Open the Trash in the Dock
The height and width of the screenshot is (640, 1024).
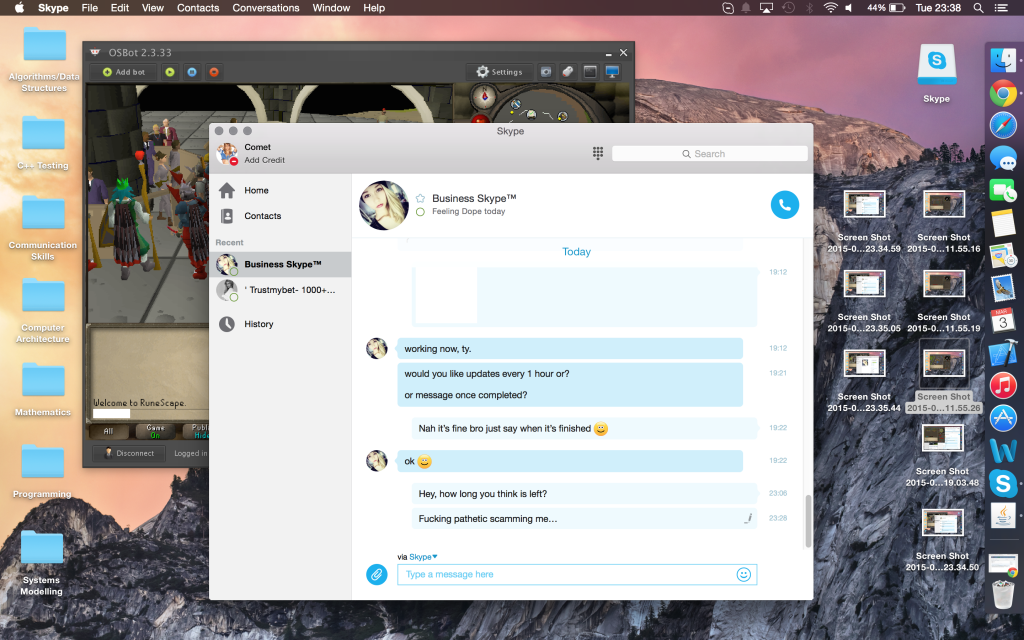click(1003, 594)
